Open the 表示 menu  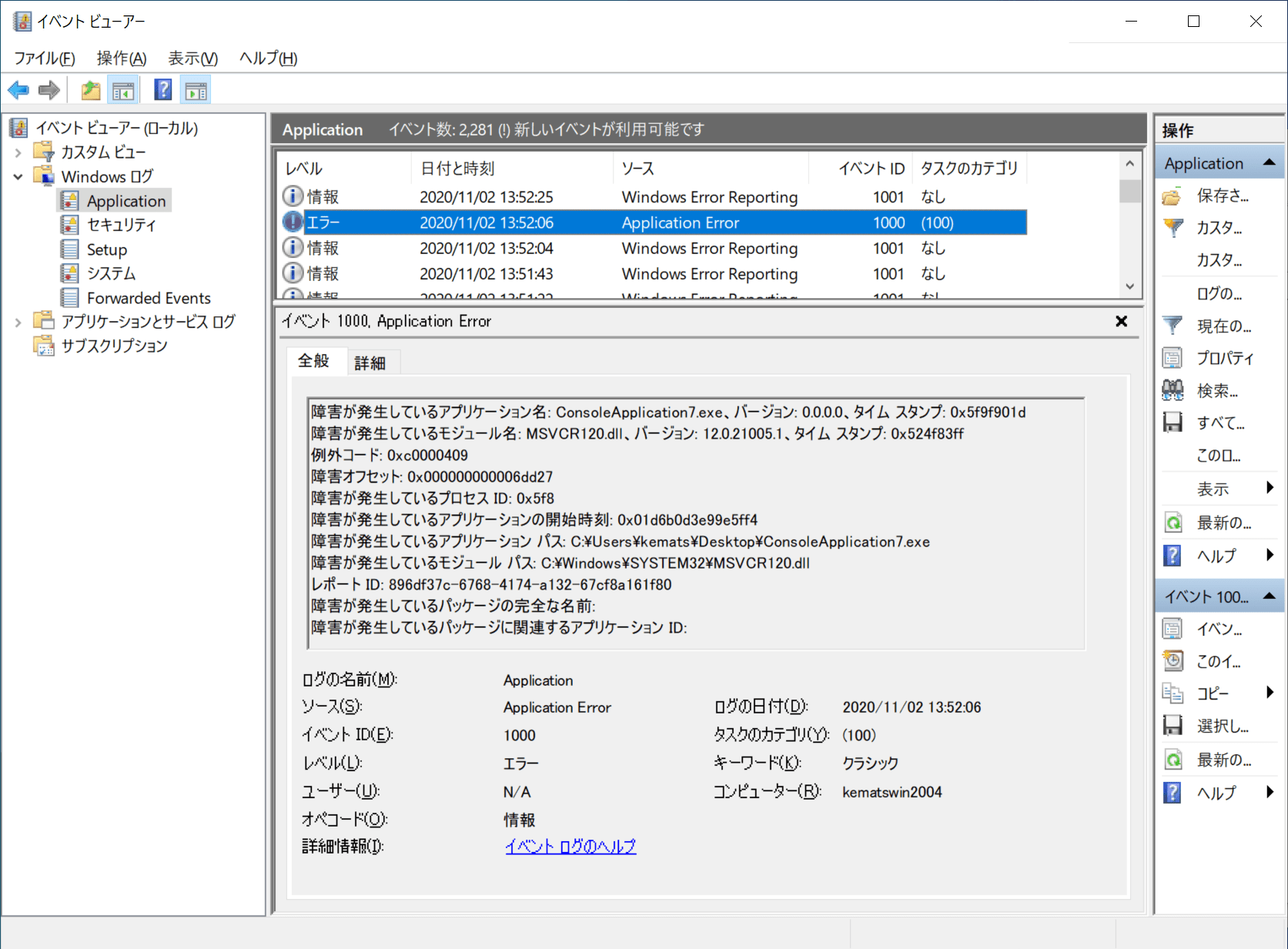click(x=192, y=58)
